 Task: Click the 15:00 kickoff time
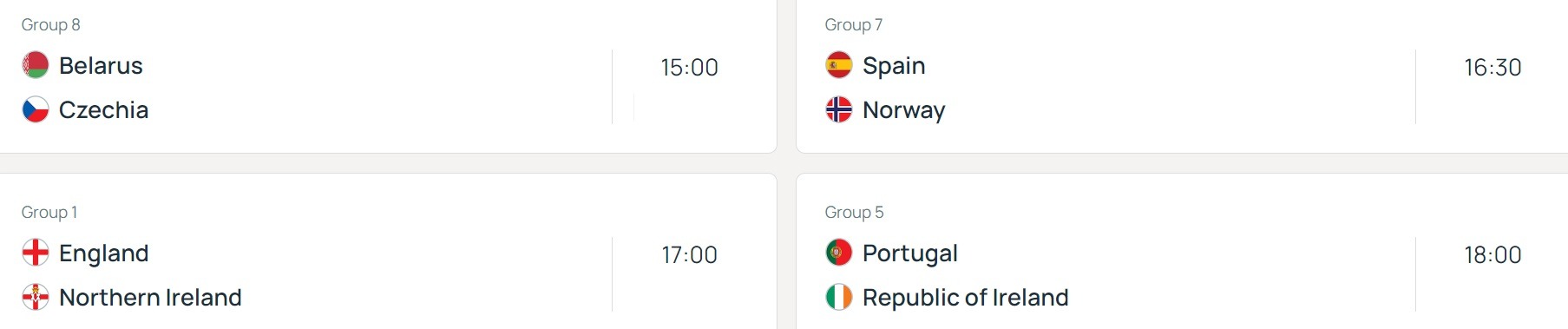coord(690,68)
